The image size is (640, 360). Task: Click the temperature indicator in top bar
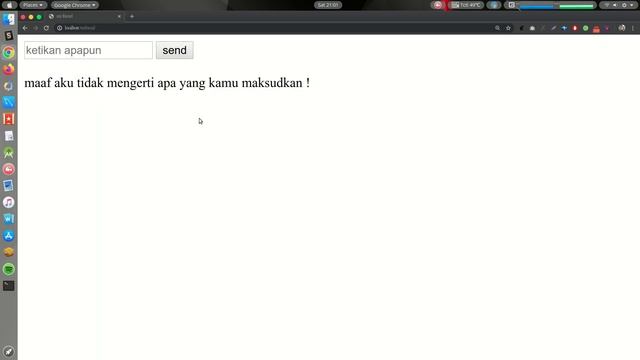pos(466,5)
